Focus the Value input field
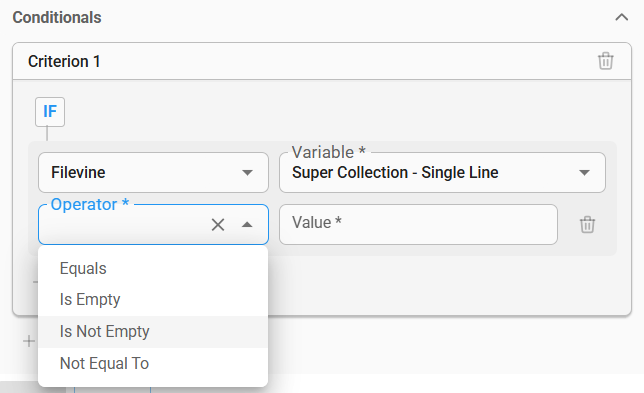The height and width of the screenshot is (393, 644). 418,224
